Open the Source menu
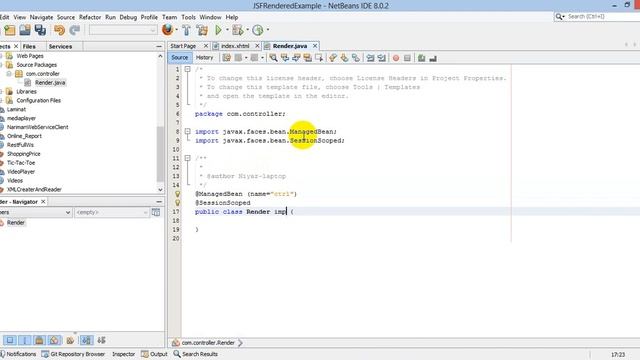 [66, 17]
